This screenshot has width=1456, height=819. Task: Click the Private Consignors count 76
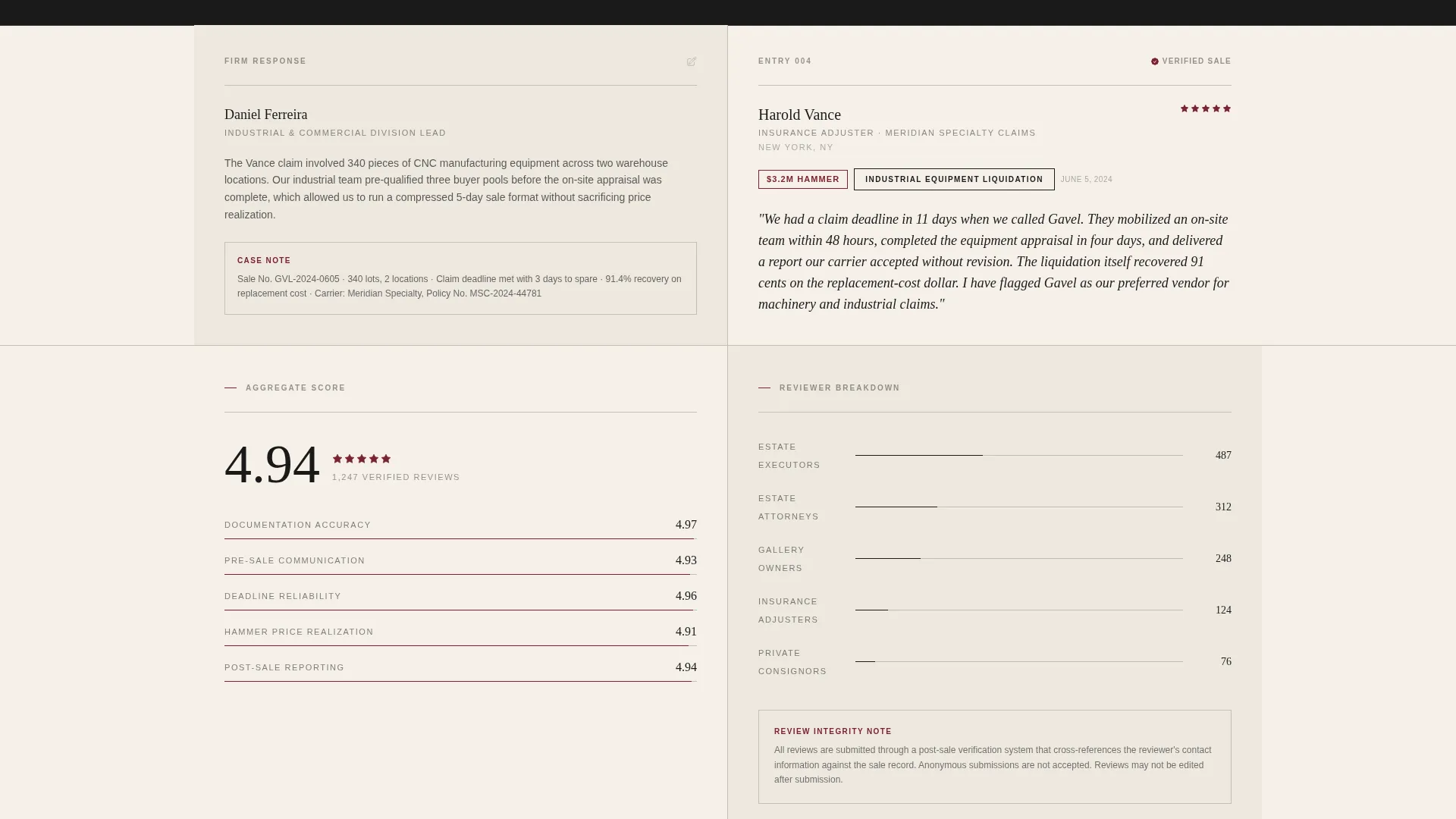pyautogui.click(x=1226, y=662)
